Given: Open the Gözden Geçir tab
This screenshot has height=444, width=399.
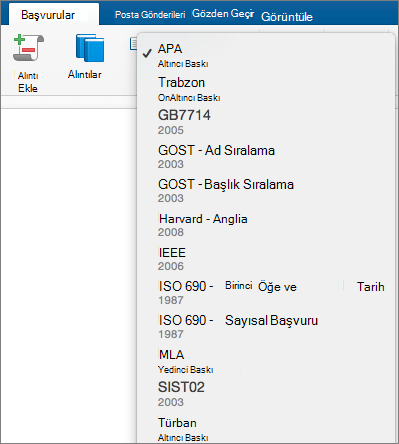Looking at the screenshot, I should pos(223,14).
